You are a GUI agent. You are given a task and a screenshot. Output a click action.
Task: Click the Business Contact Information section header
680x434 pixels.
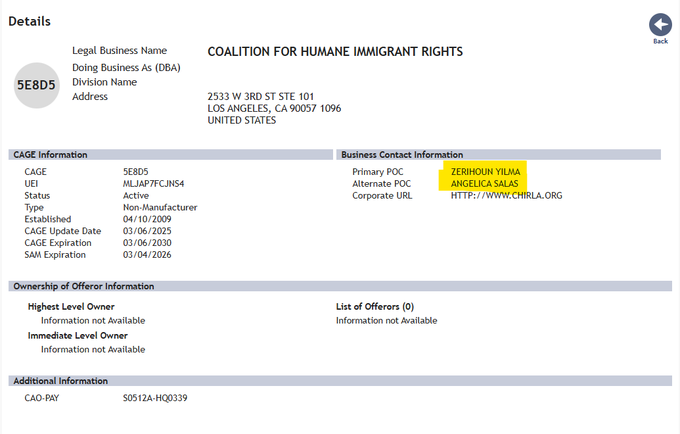coord(402,155)
